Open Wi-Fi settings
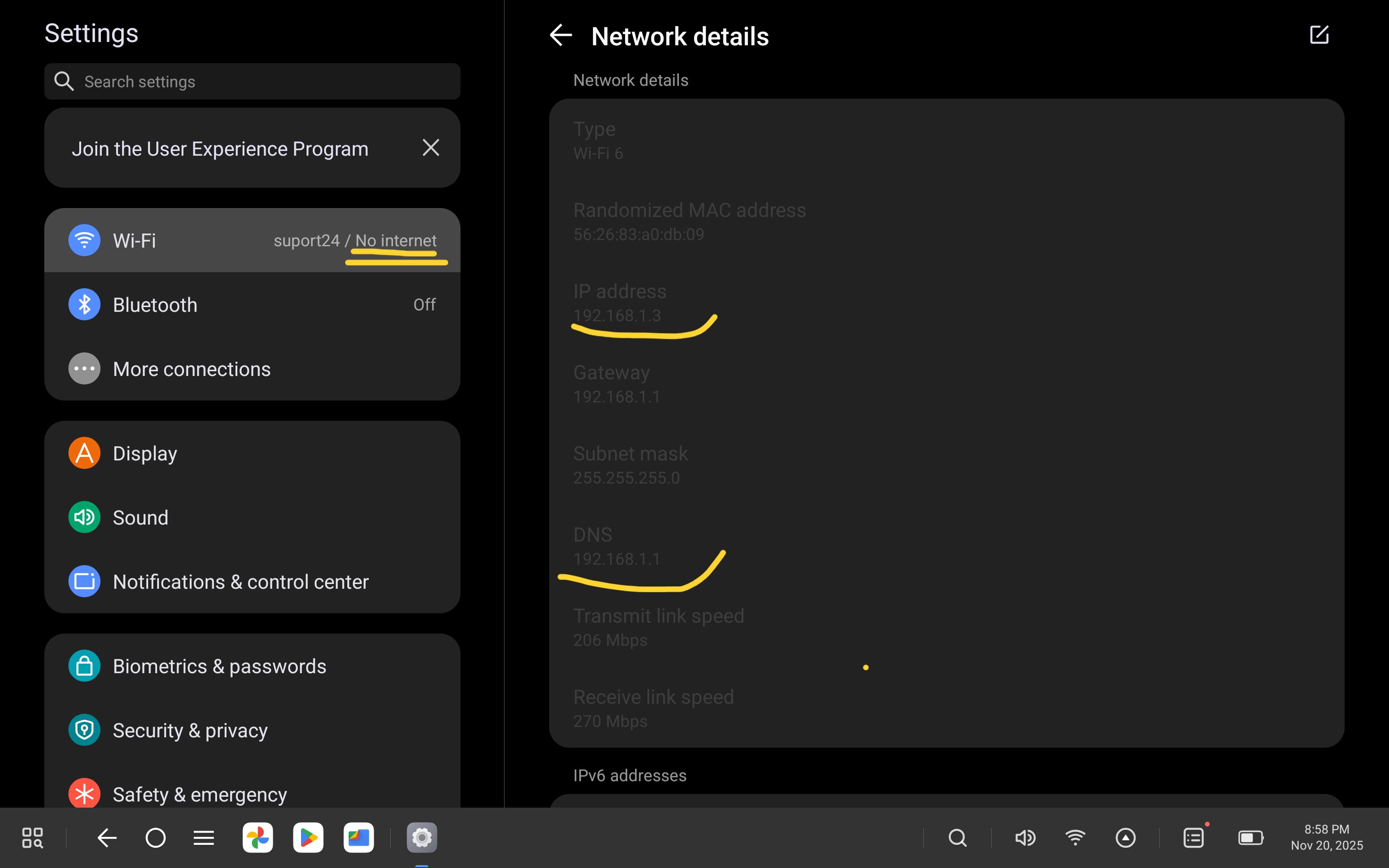The height and width of the screenshot is (868, 1389). 252,240
